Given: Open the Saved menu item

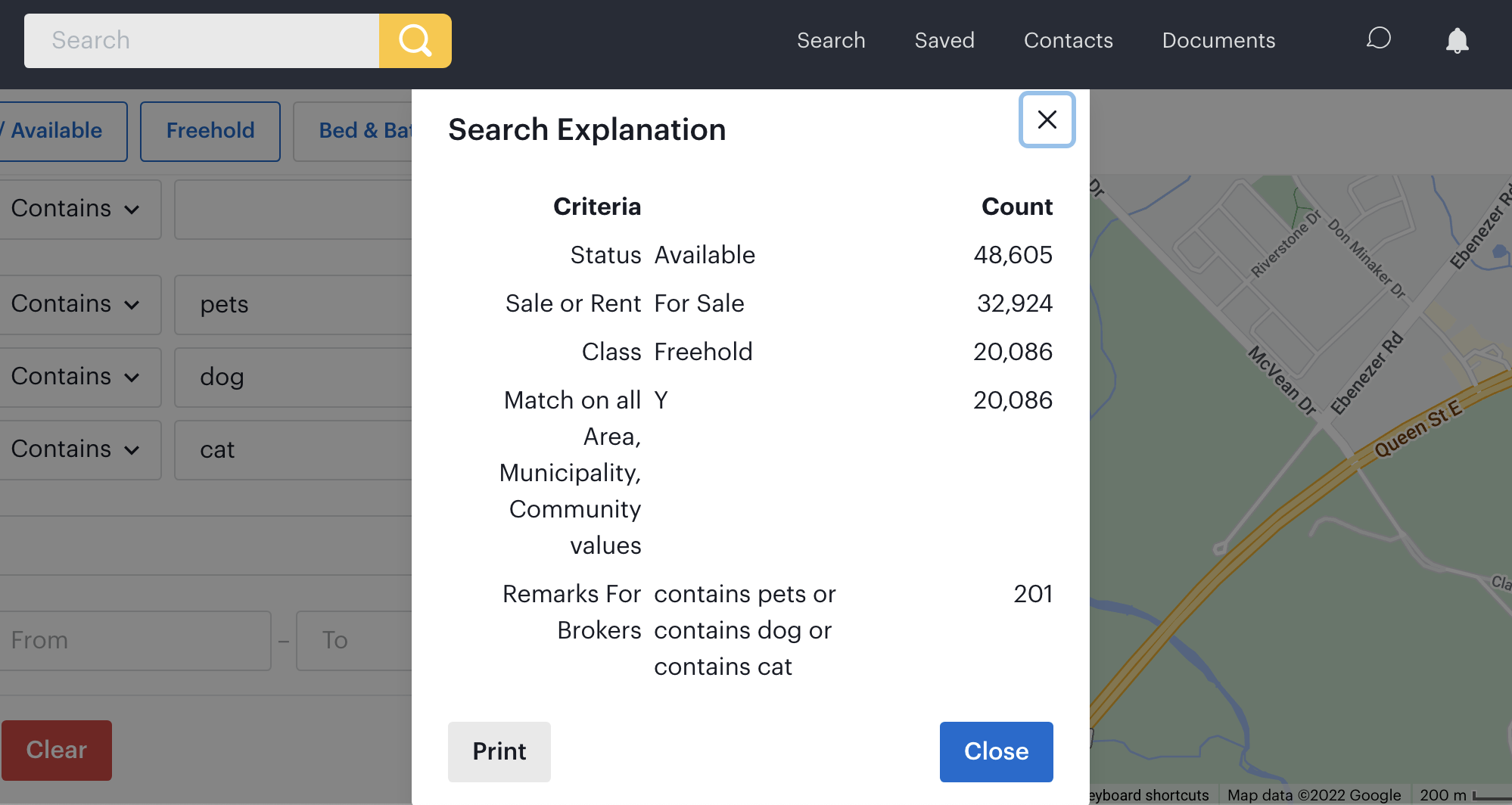Looking at the screenshot, I should click(944, 41).
